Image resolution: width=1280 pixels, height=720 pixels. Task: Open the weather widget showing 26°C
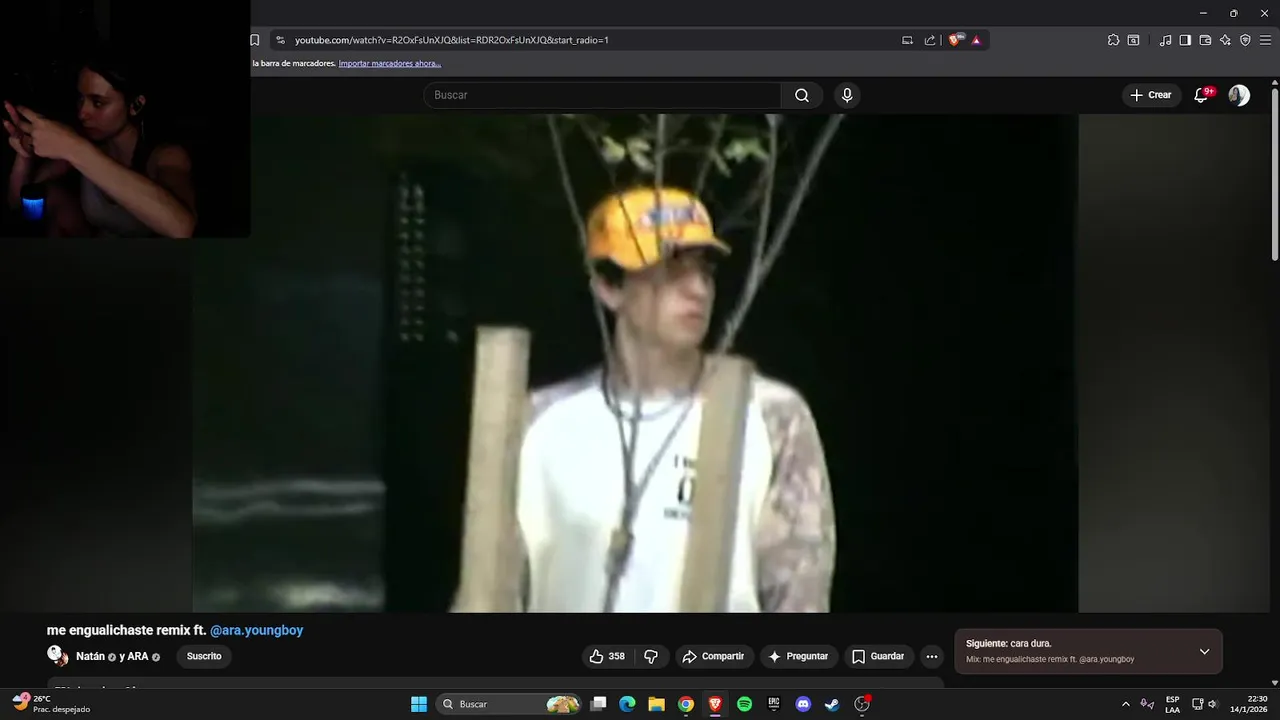coord(52,704)
